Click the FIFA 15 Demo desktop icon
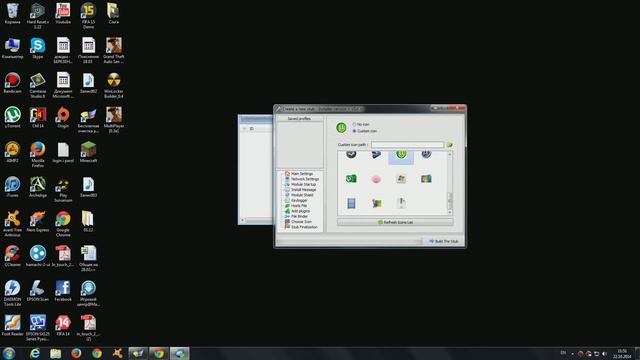This screenshot has width=640, height=360. pos(88,16)
